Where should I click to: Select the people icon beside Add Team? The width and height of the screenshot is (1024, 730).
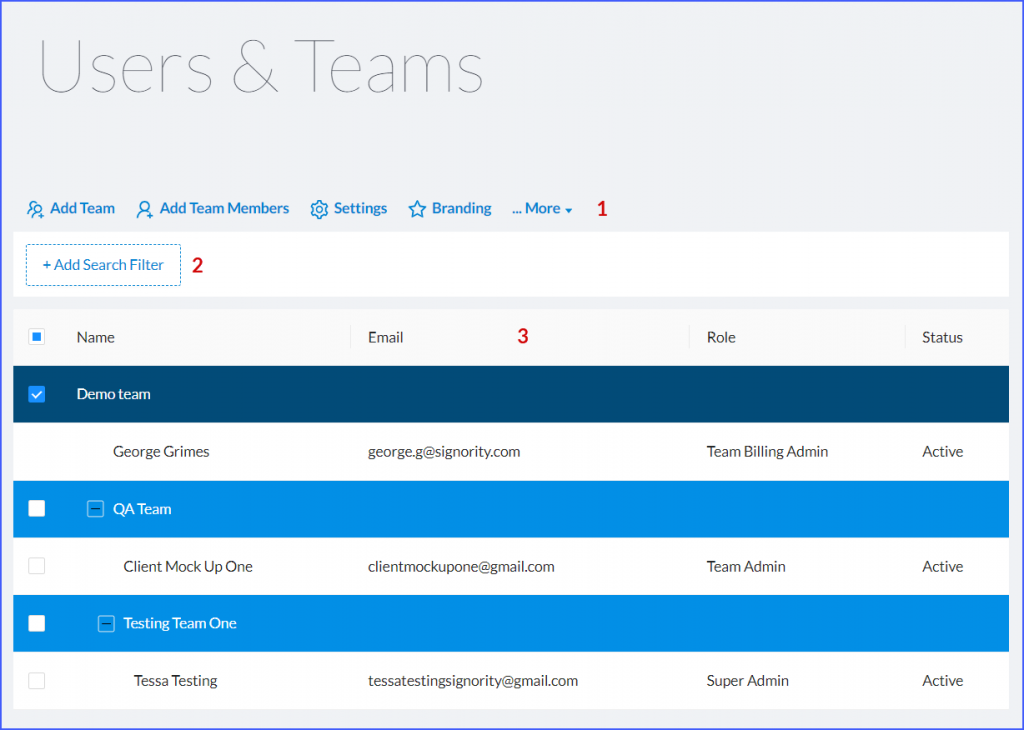click(x=35, y=209)
